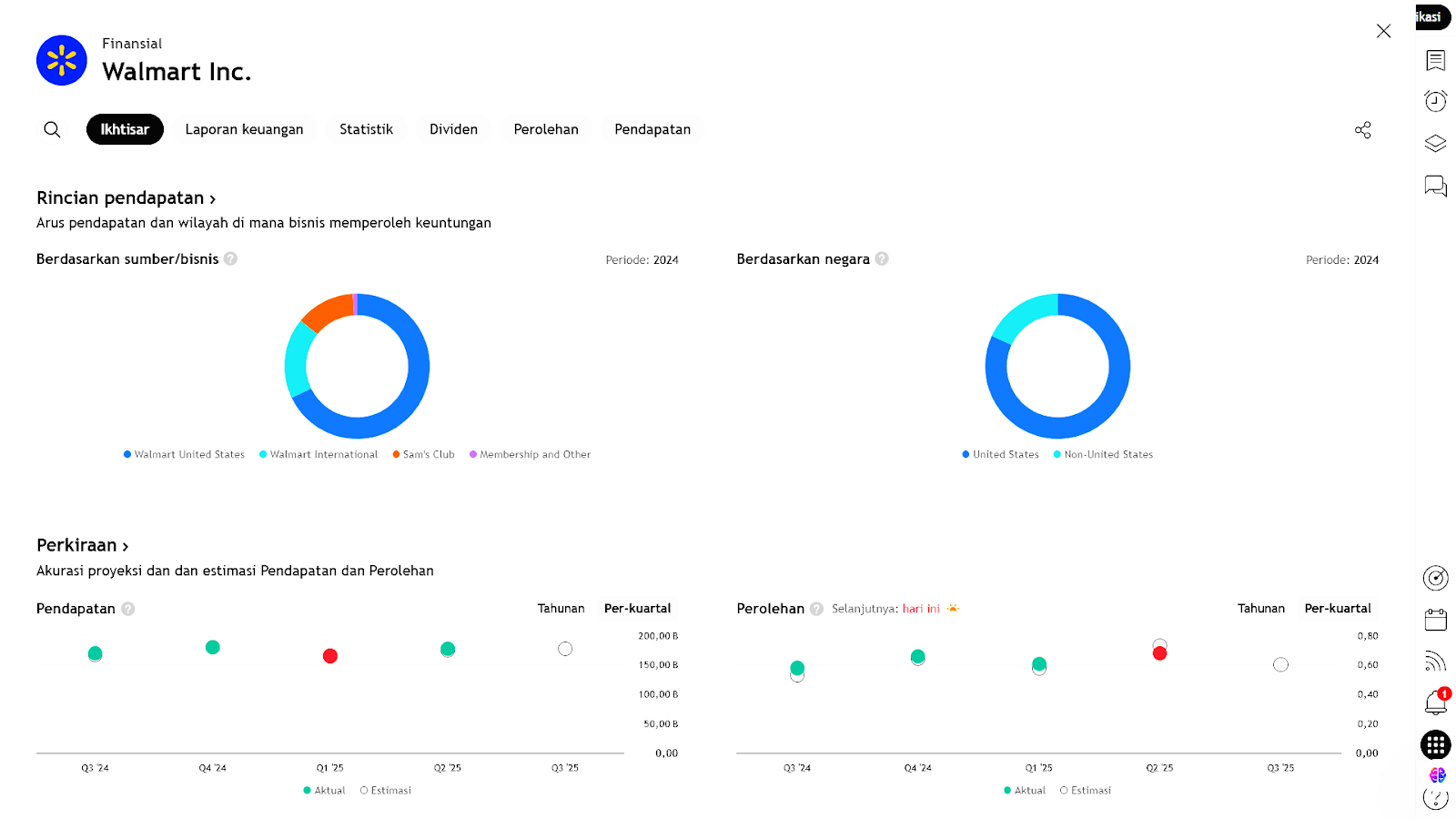This screenshot has width=1456, height=819.
Task: Click the share icon
Action: [x=1362, y=130]
